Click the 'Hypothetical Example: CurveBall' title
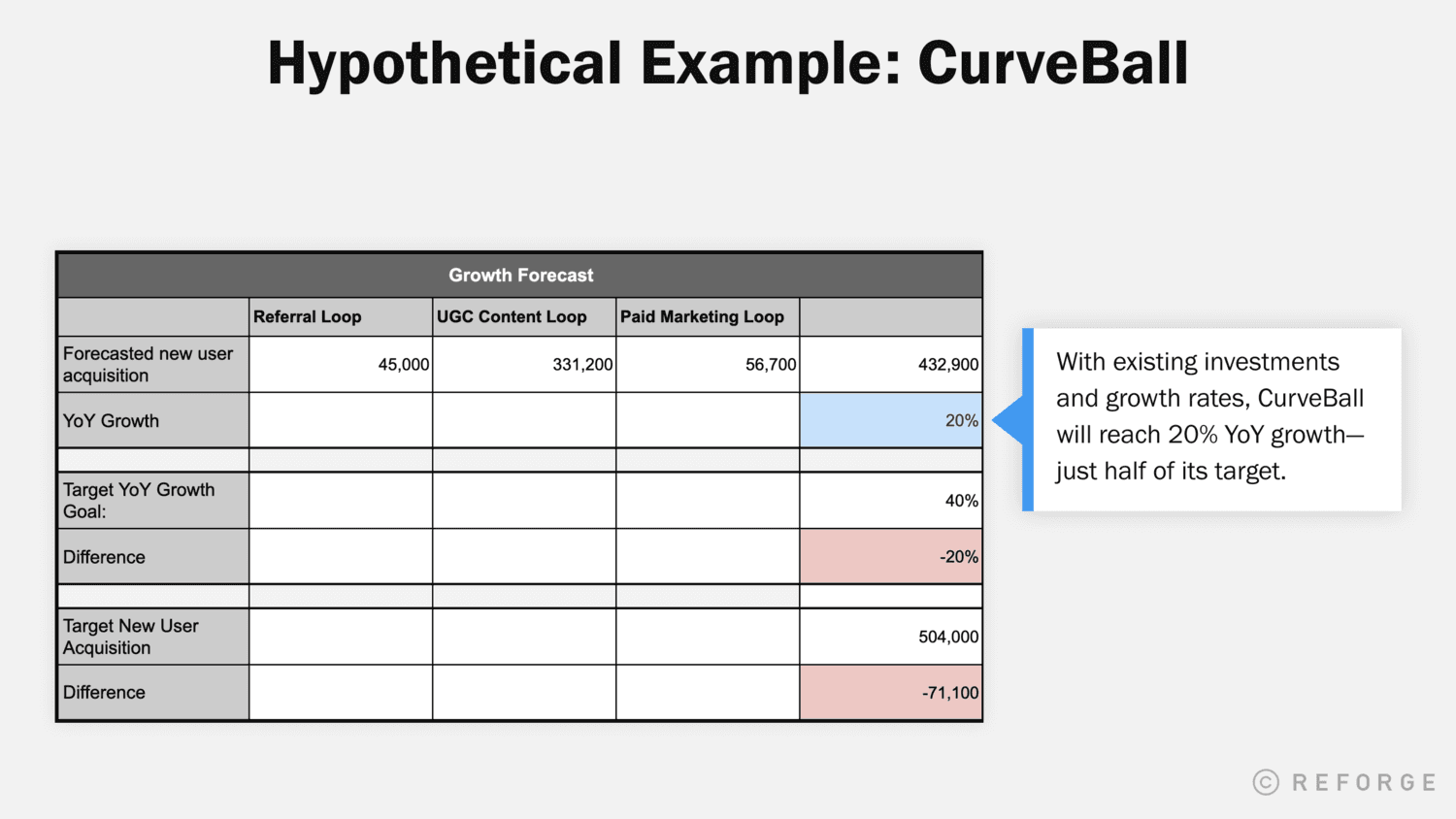The image size is (1456, 819). click(x=728, y=64)
